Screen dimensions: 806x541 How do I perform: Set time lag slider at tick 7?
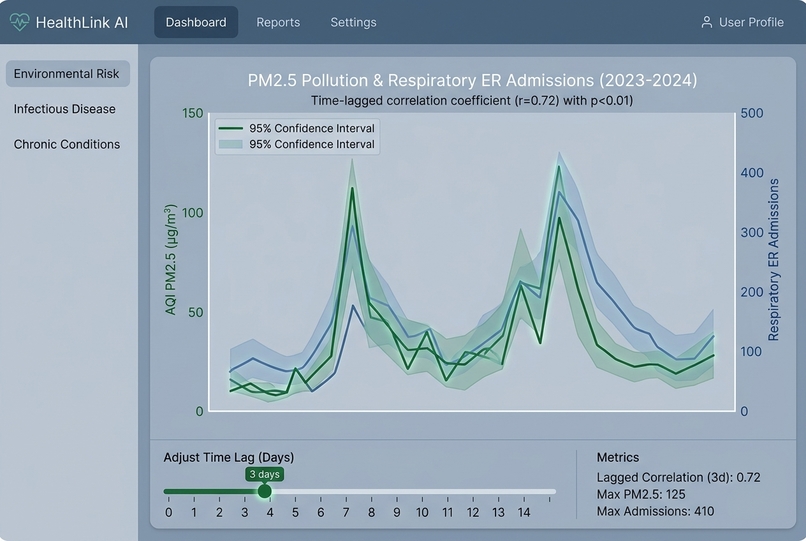(346, 492)
